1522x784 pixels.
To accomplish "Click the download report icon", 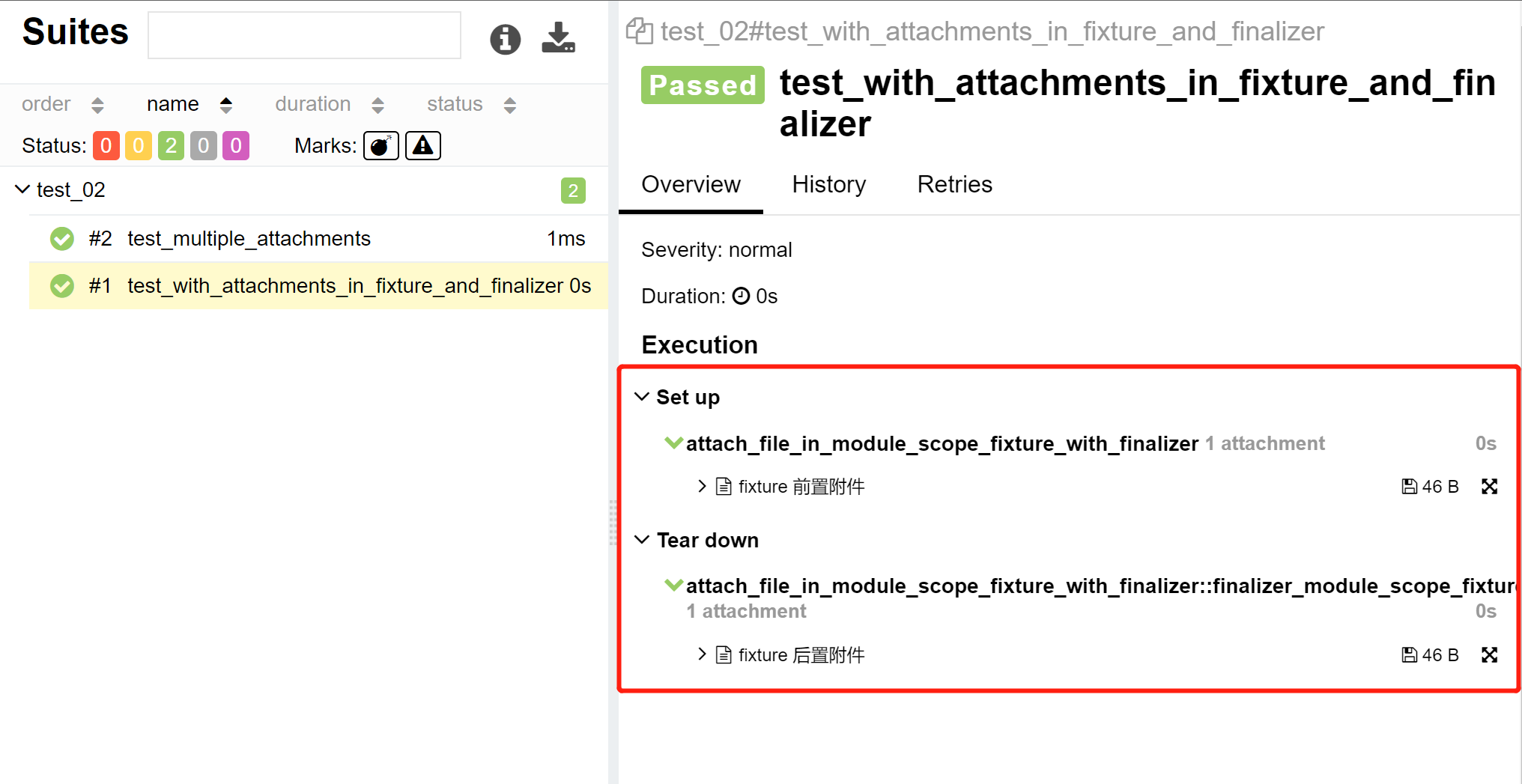I will click(x=558, y=39).
